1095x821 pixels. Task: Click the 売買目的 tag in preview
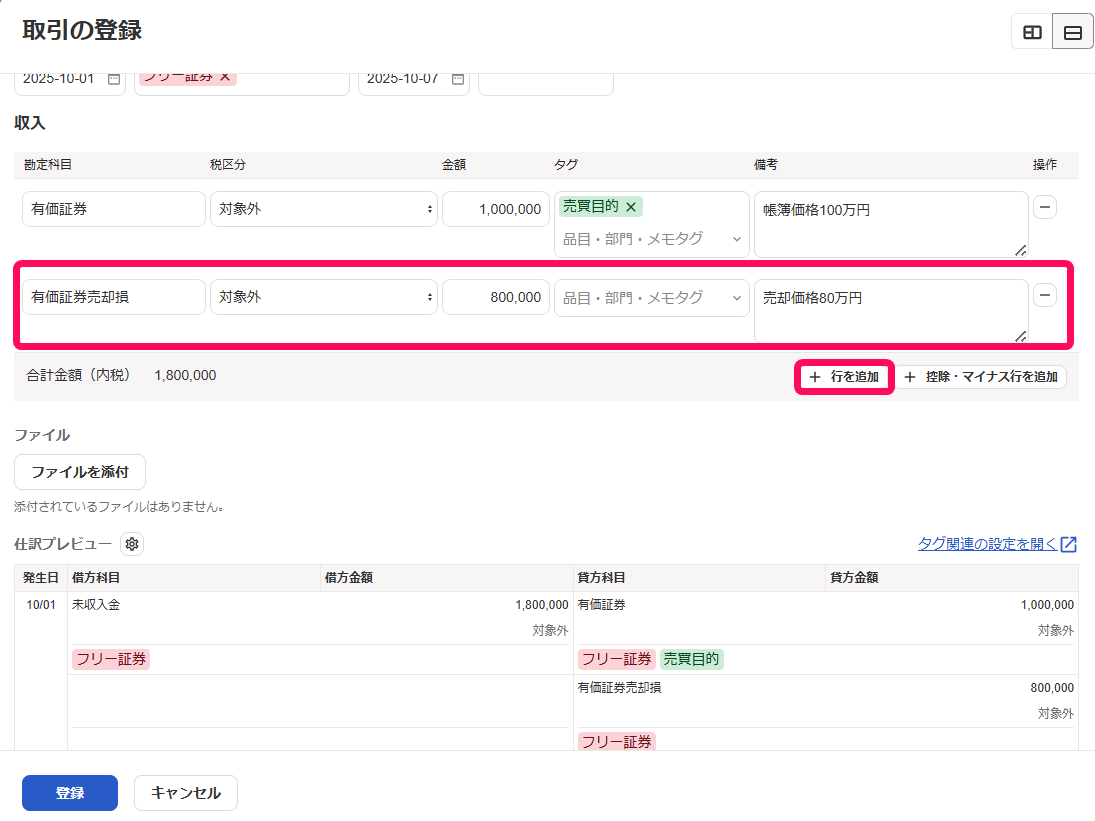691,659
